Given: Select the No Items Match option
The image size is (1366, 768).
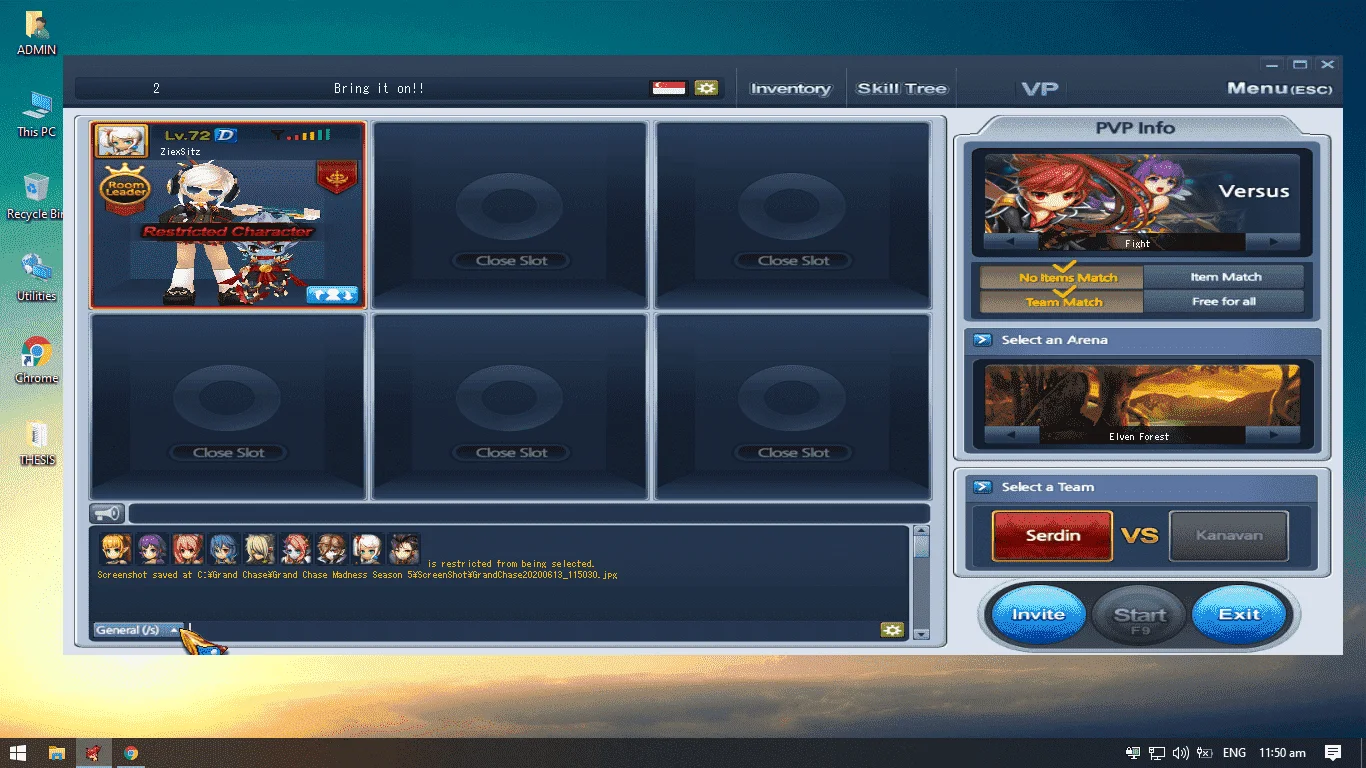Looking at the screenshot, I should coord(1061,277).
